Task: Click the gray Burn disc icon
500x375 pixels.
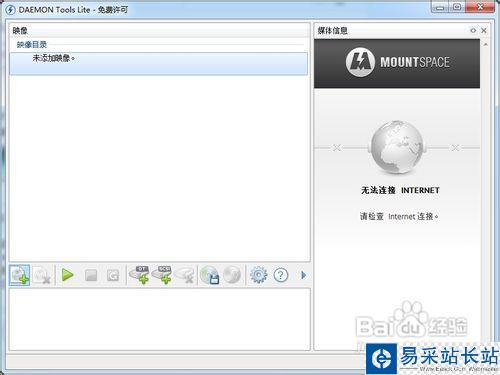Action: pyautogui.click(x=232, y=275)
